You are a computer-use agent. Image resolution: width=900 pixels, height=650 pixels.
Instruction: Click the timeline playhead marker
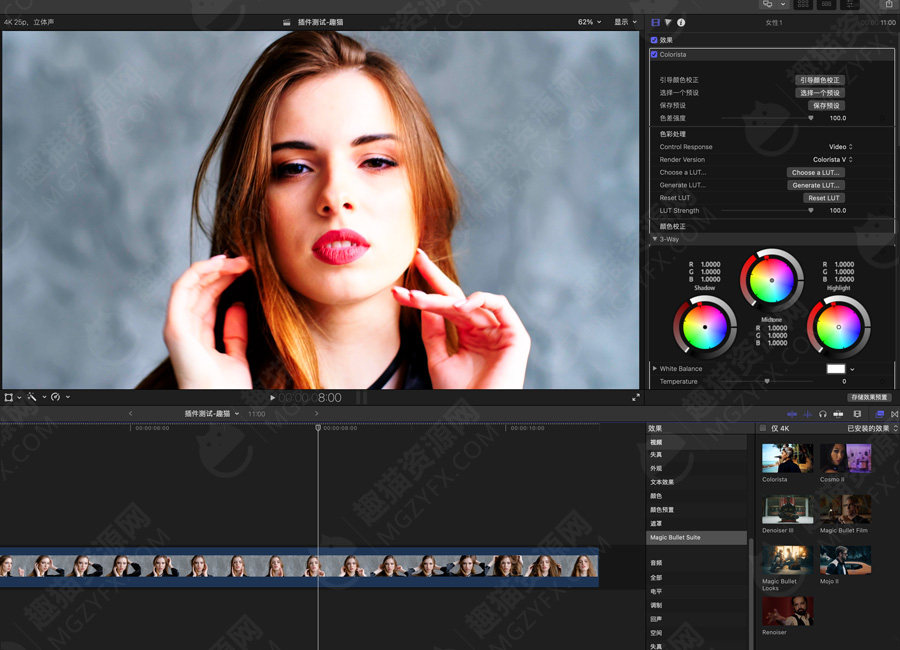pyautogui.click(x=318, y=428)
